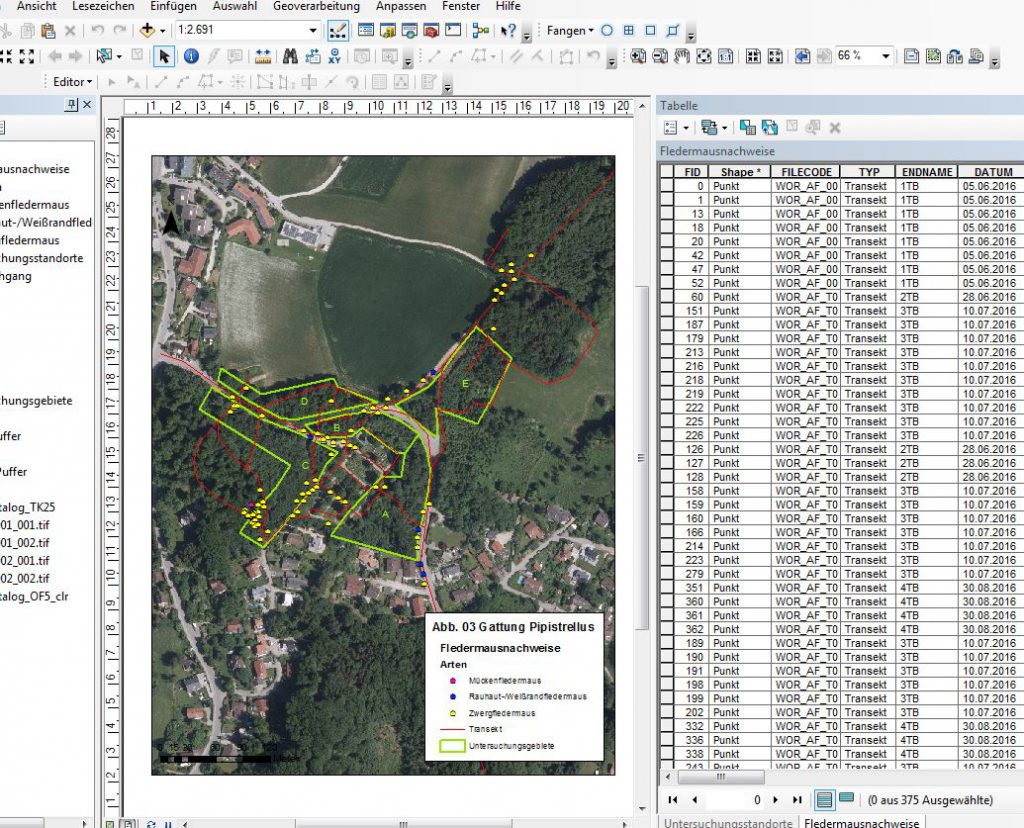The image size is (1024, 828).
Task: Show selected records view in table
Action: coord(846,798)
